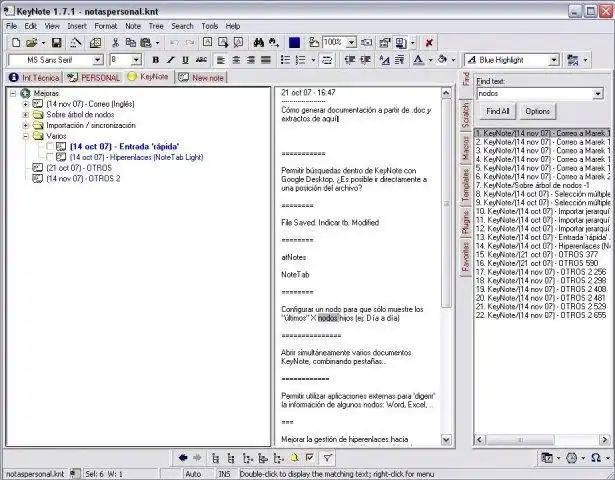Click the highlight paint bucket icon
This screenshot has width=615, height=480.
(442, 60)
